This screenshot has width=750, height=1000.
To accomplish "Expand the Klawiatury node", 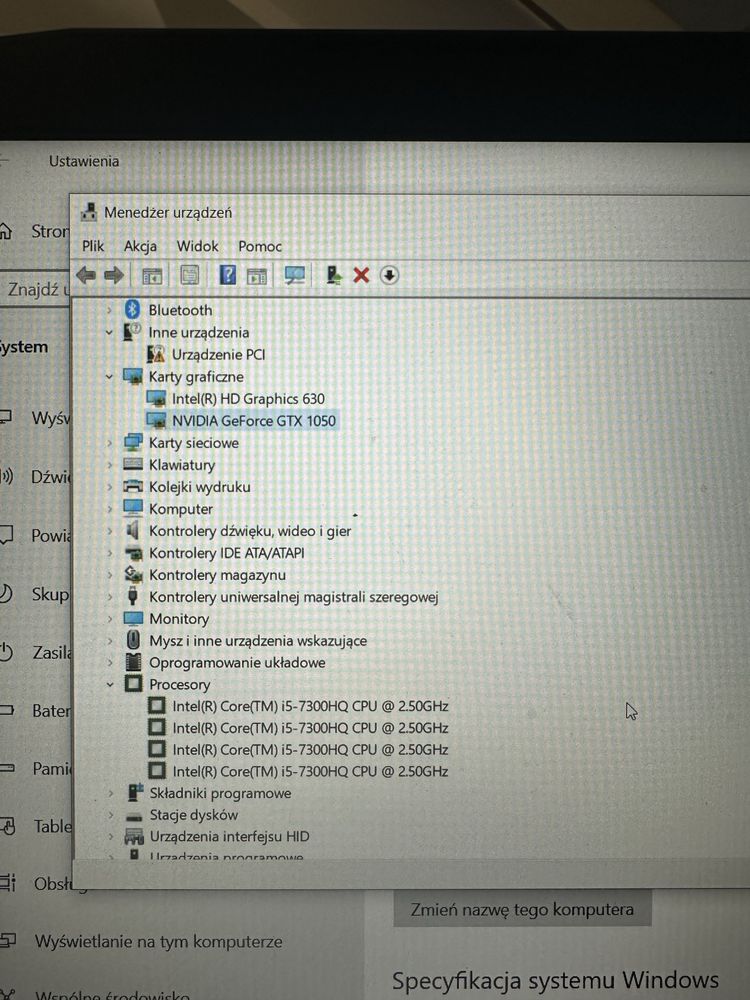I will [x=109, y=465].
